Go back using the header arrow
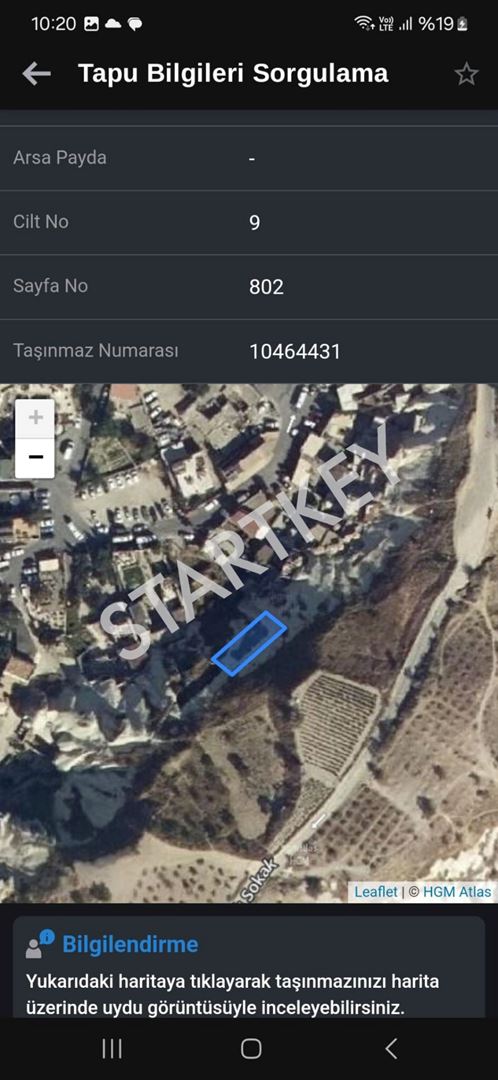The image size is (498, 1080). [37, 74]
